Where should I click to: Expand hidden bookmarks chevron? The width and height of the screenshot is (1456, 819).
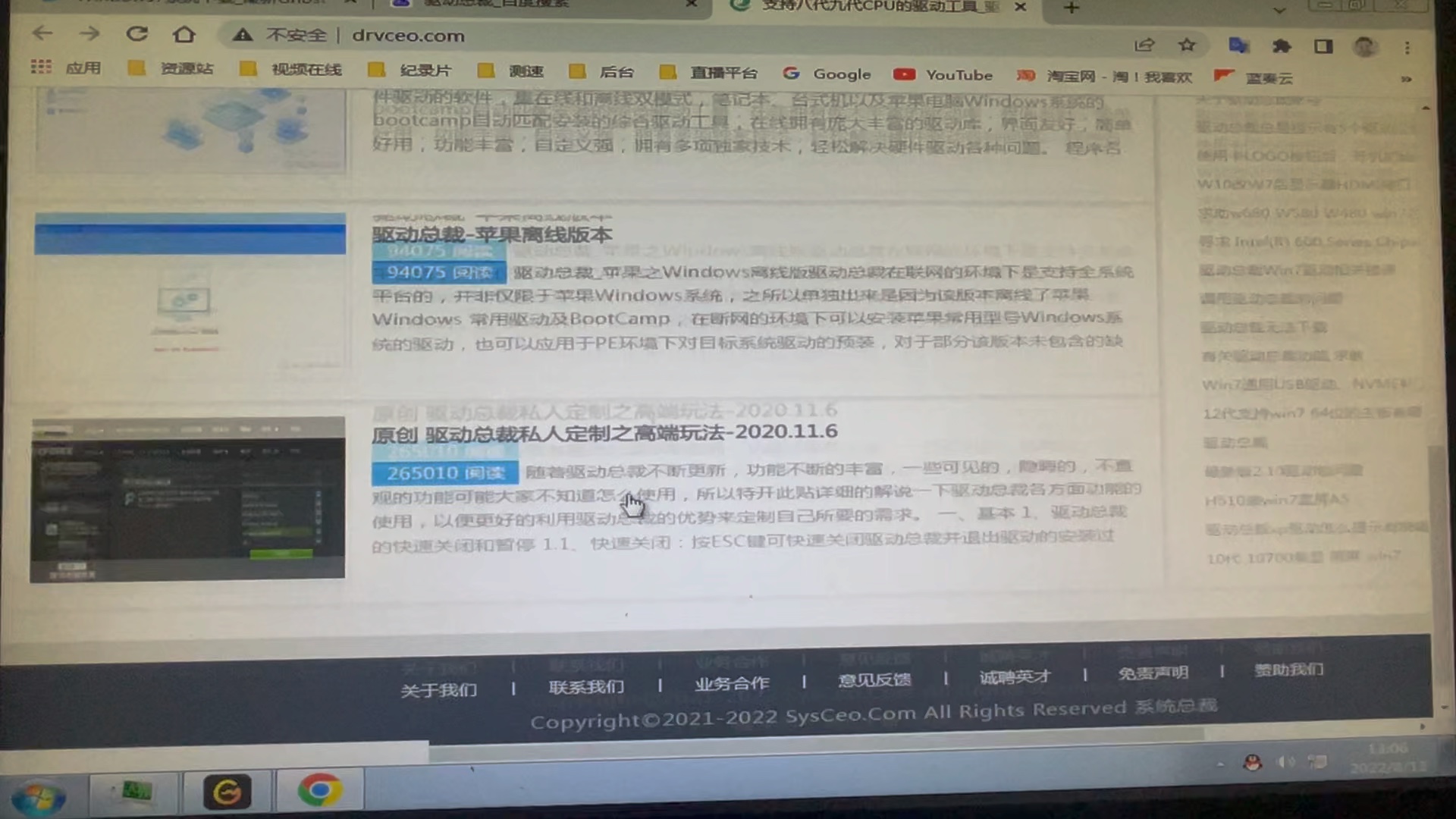click(x=1405, y=79)
